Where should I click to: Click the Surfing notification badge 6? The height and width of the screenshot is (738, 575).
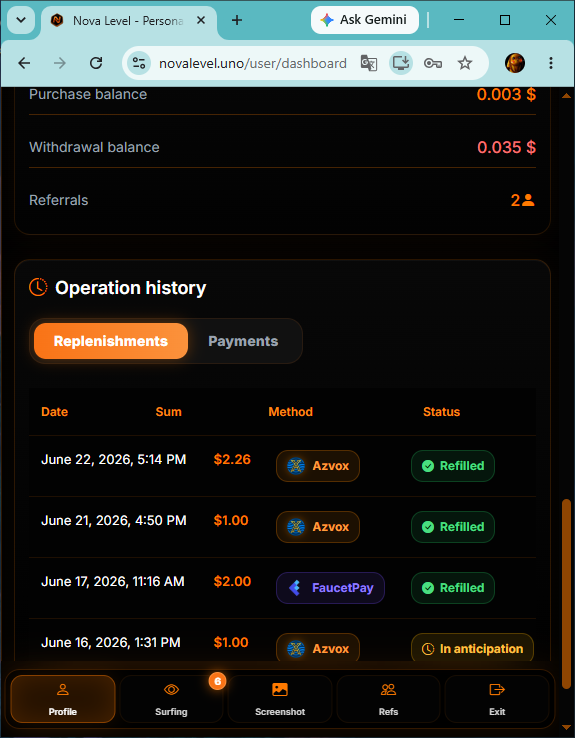[217, 681]
